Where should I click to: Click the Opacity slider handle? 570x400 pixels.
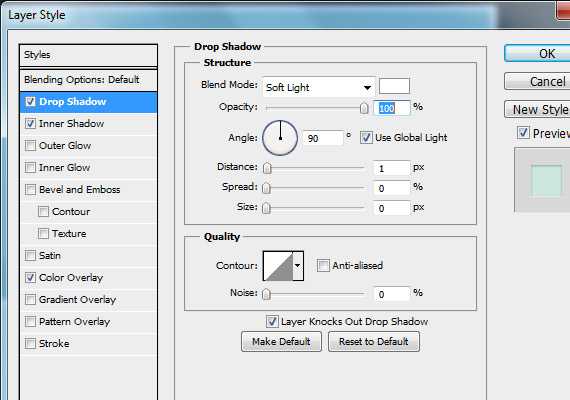coord(364,108)
